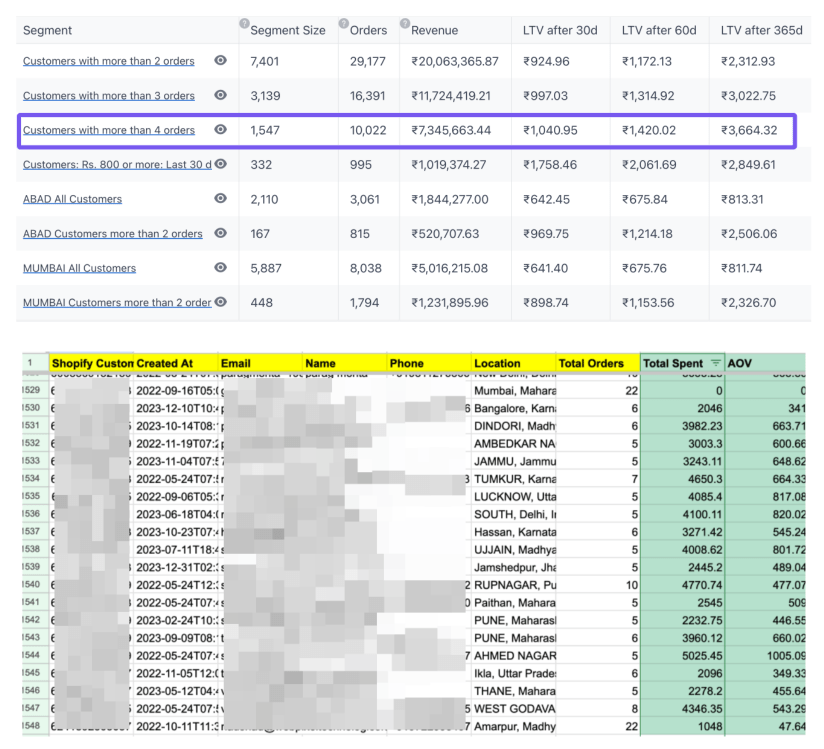Image resolution: width=824 pixels, height=749 pixels.
Task: Select the 'Total Orders' spreadsheet header cell
Action: coord(599,363)
